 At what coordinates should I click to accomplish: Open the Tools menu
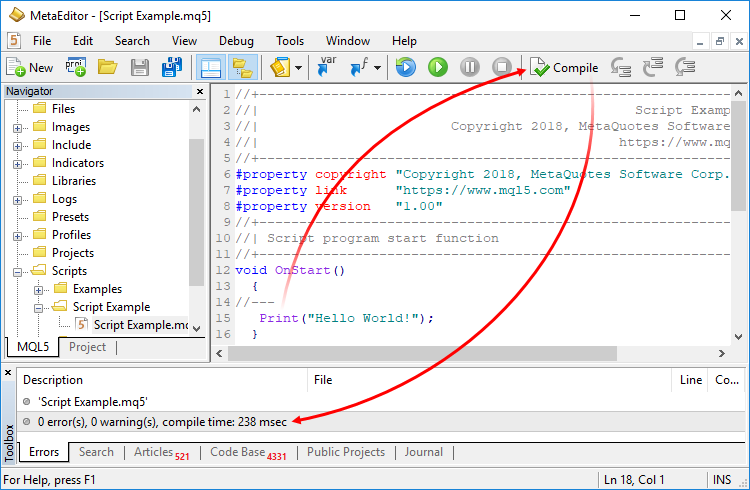290,41
